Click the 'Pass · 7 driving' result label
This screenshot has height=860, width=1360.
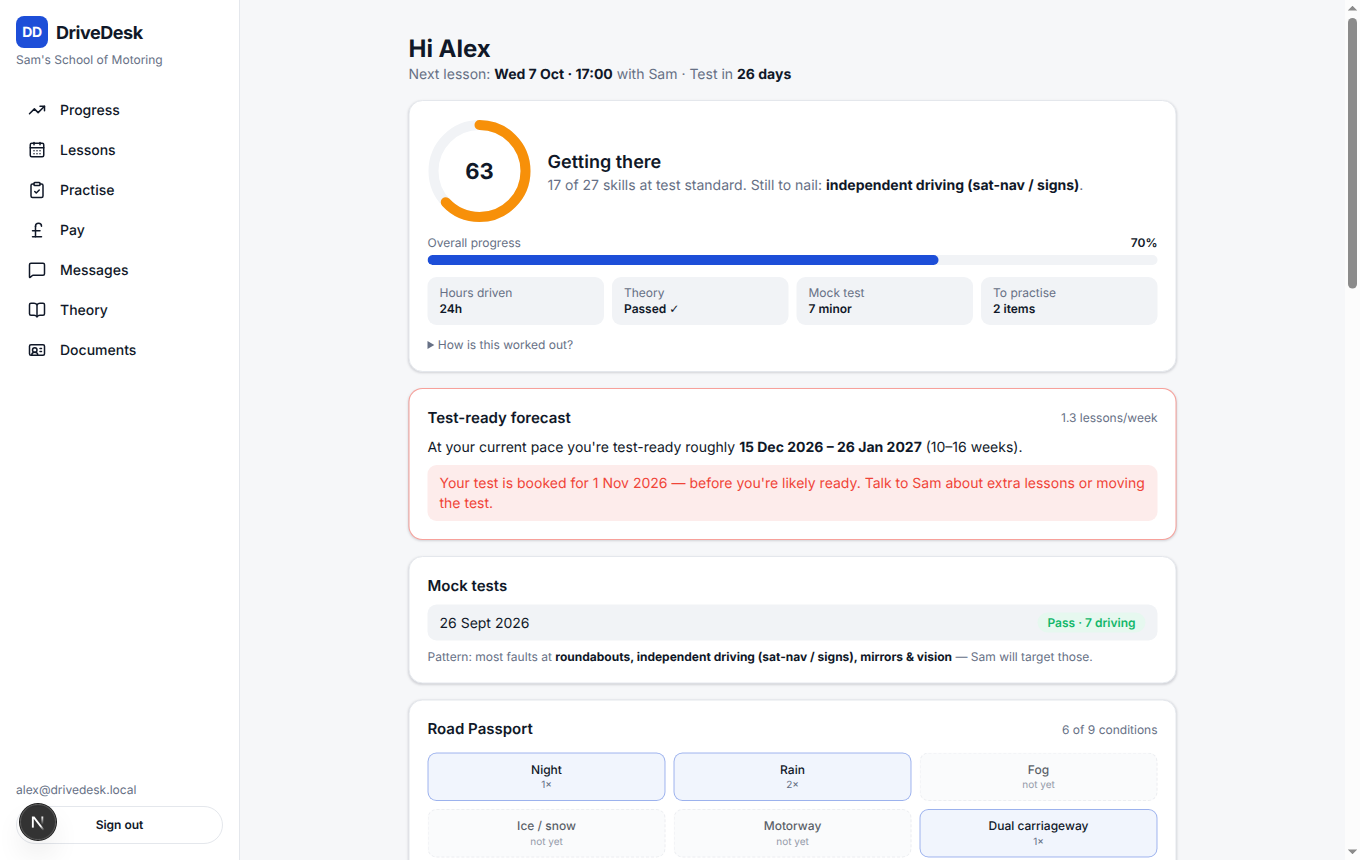[x=1091, y=623]
